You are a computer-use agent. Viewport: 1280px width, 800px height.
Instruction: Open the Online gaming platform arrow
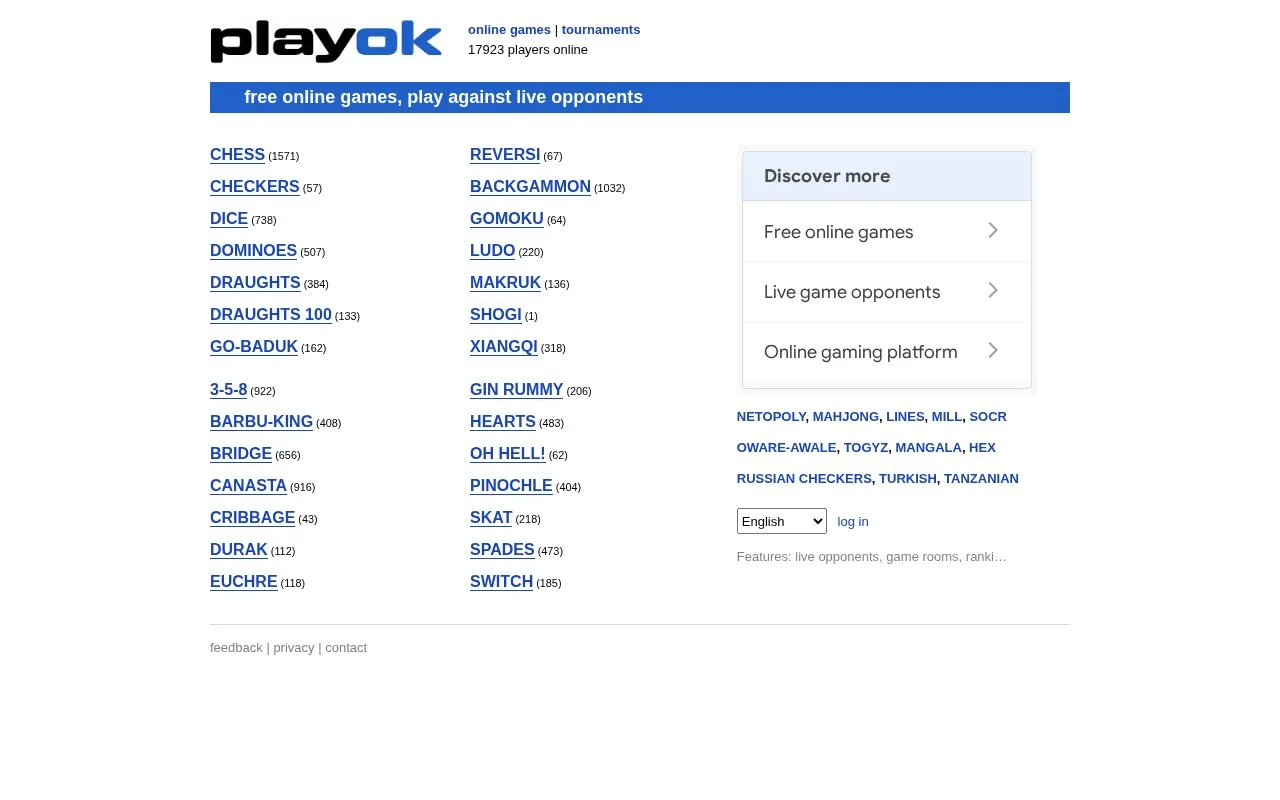(993, 351)
